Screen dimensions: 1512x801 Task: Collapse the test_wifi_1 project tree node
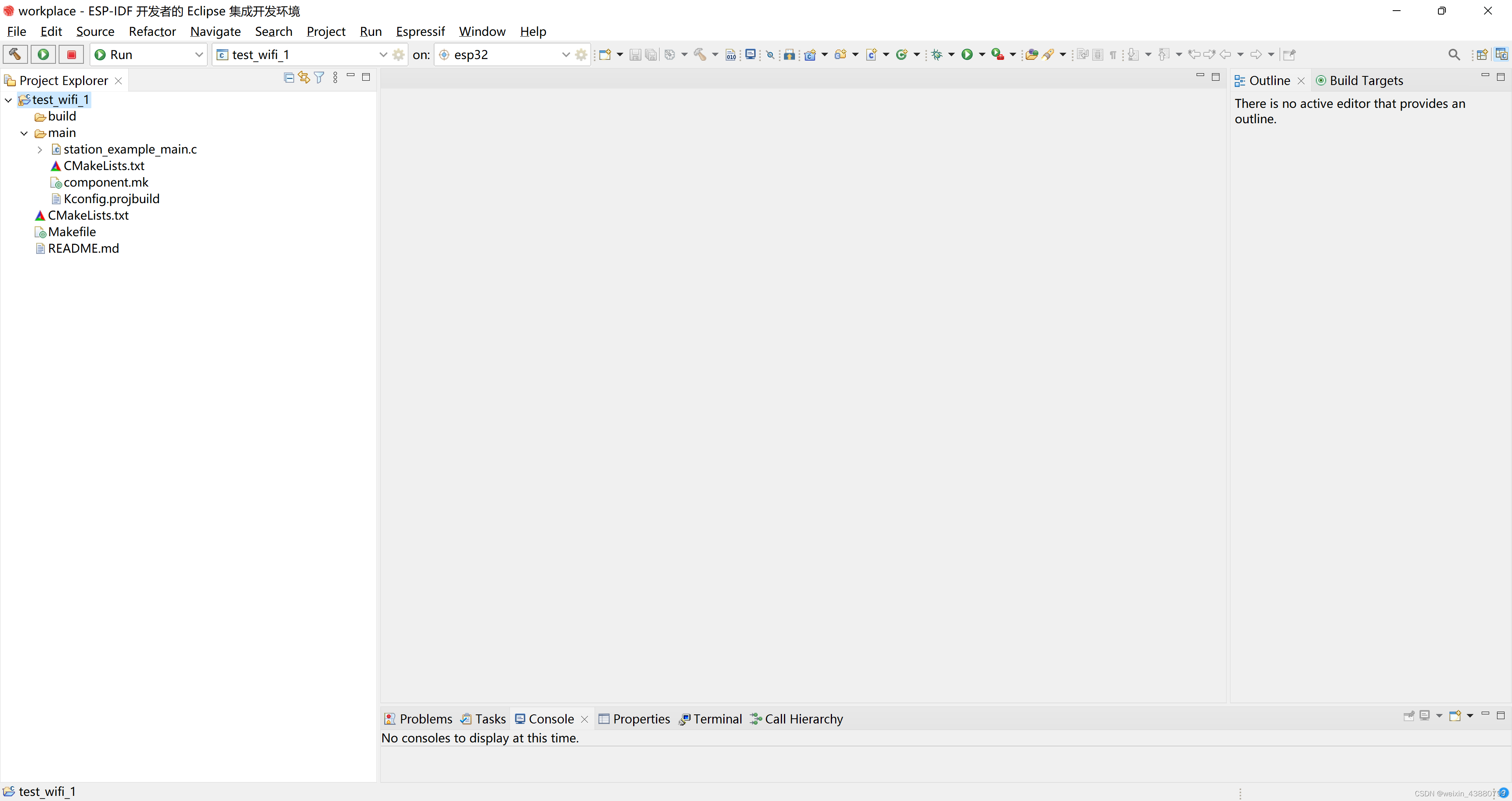tap(8, 100)
